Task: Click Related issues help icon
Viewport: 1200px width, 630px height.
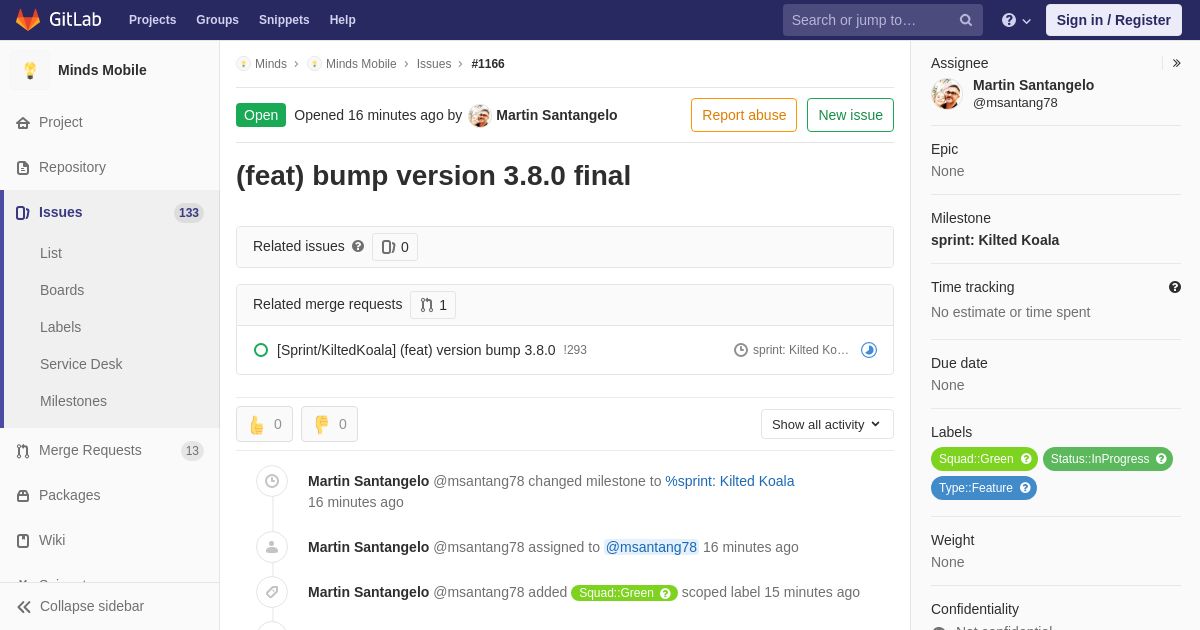Action: pyautogui.click(x=358, y=246)
